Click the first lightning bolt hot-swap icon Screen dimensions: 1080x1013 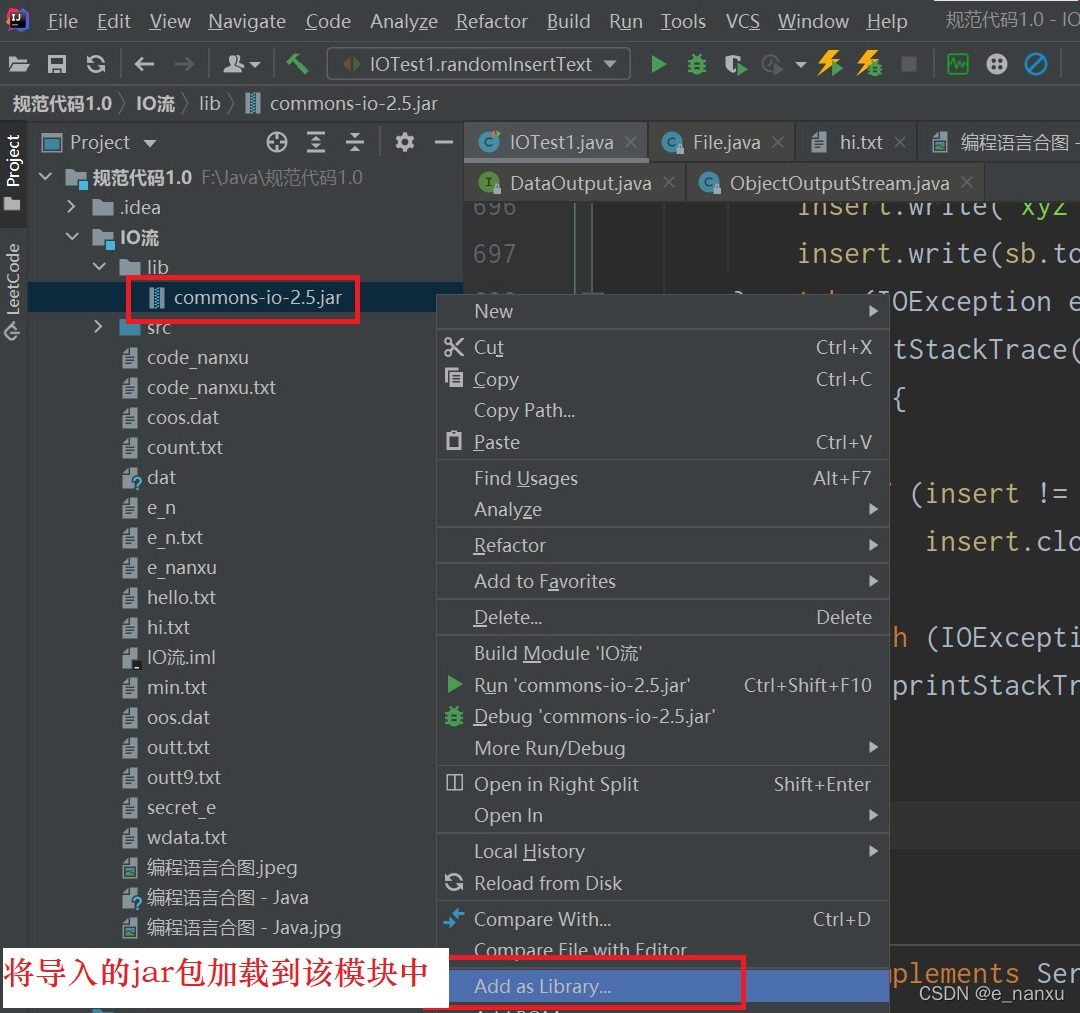[x=829, y=63]
